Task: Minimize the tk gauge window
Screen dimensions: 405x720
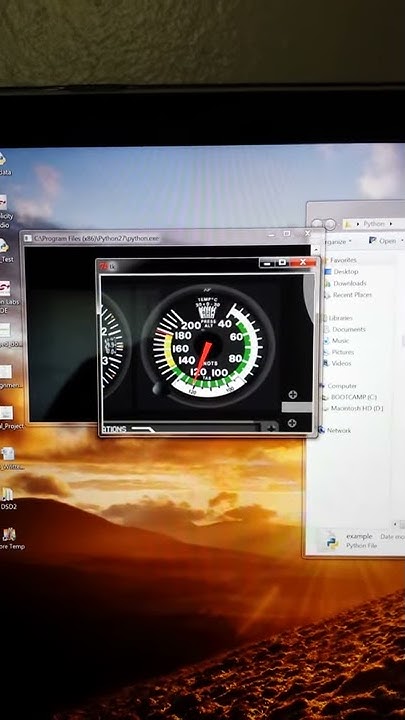Action: (268, 263)
